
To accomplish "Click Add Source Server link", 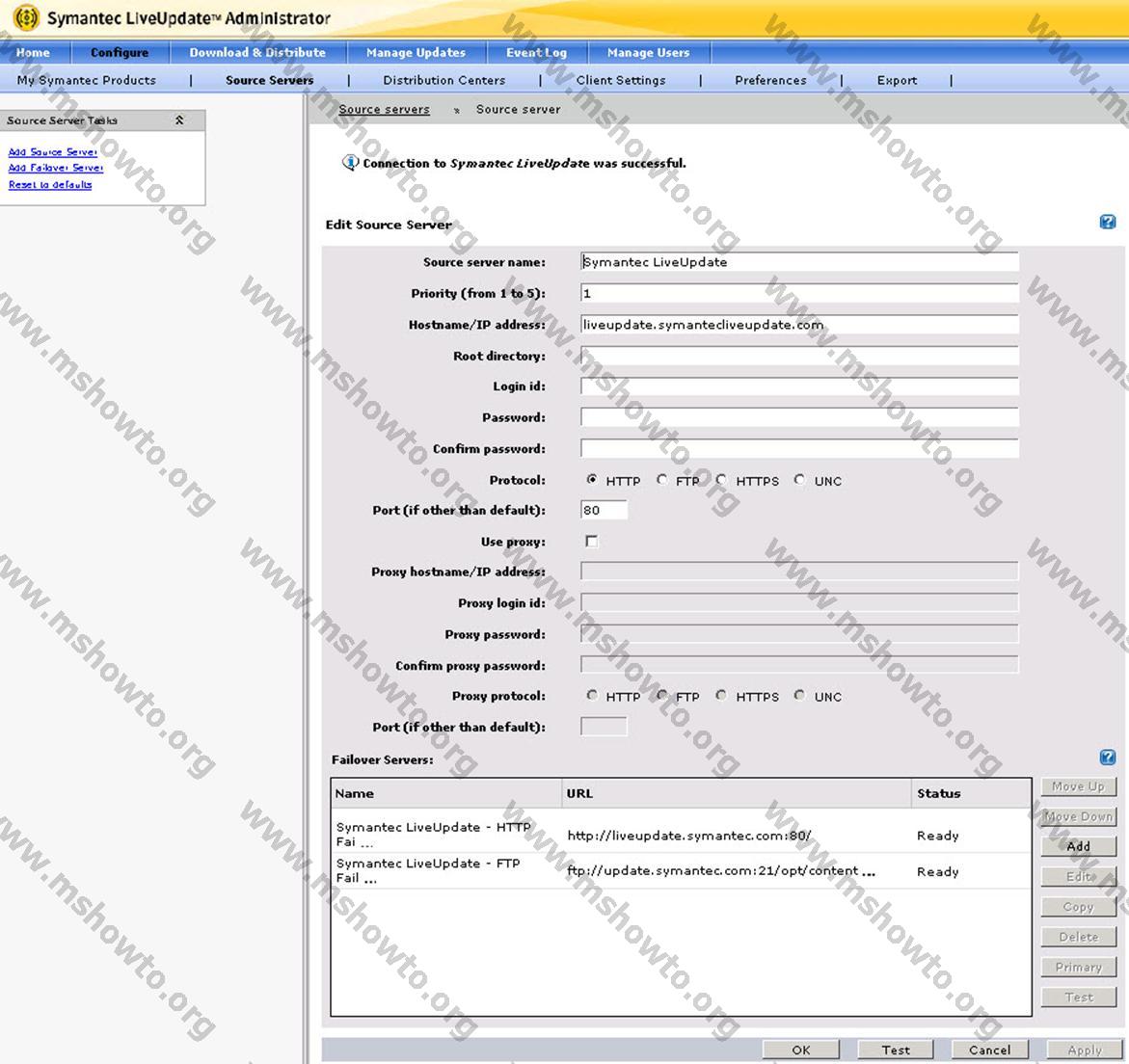I will point(53,152).
